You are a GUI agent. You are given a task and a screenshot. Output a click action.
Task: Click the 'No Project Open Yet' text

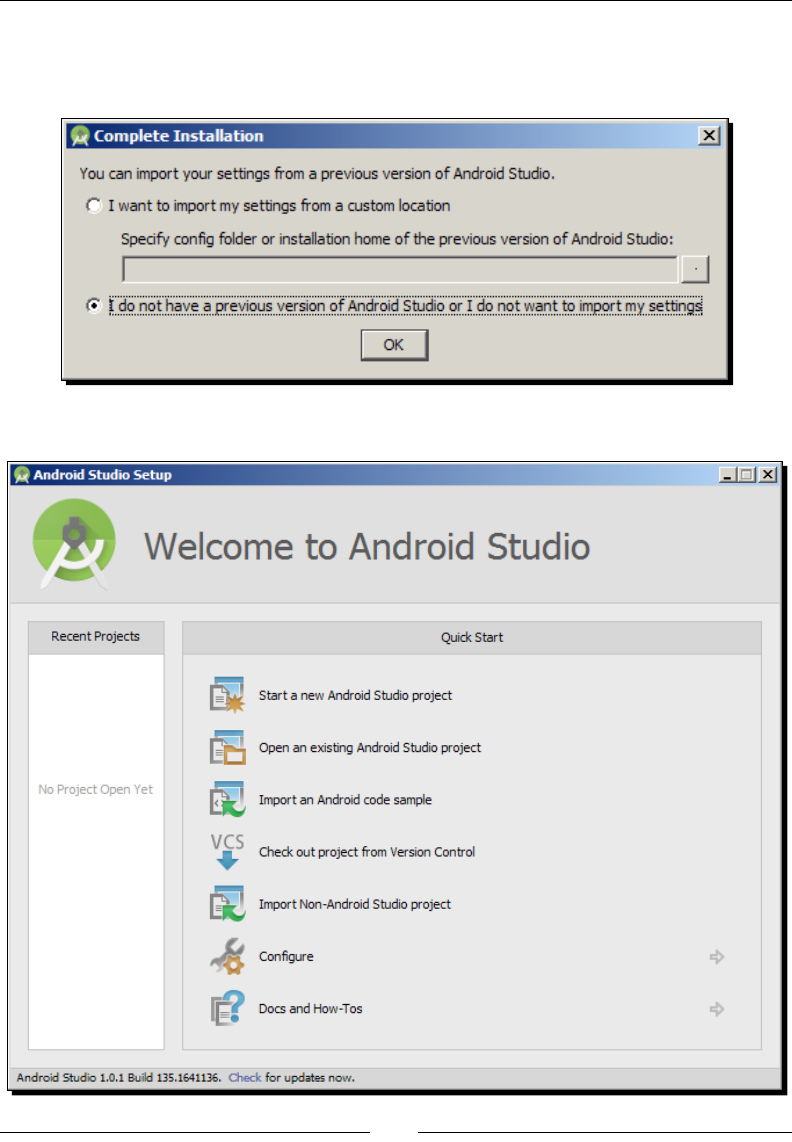coord(95,789)
